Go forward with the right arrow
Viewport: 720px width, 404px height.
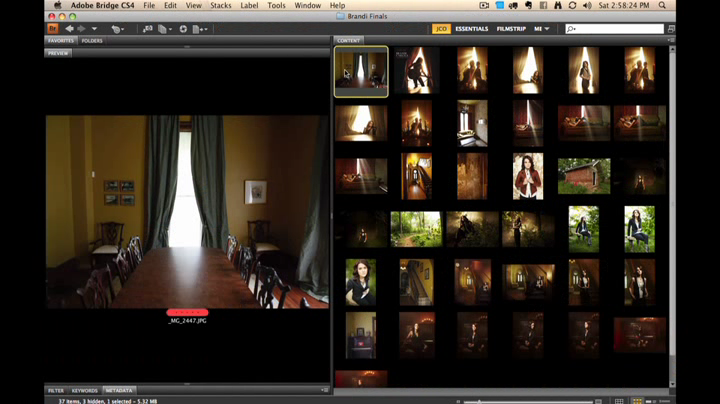(81, 28)
